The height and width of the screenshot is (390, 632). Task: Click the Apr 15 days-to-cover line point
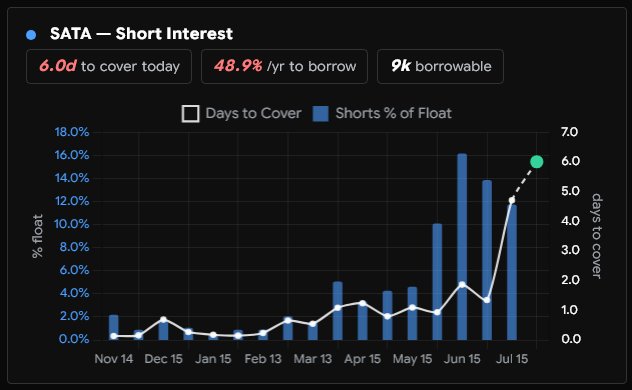[362, 303]
